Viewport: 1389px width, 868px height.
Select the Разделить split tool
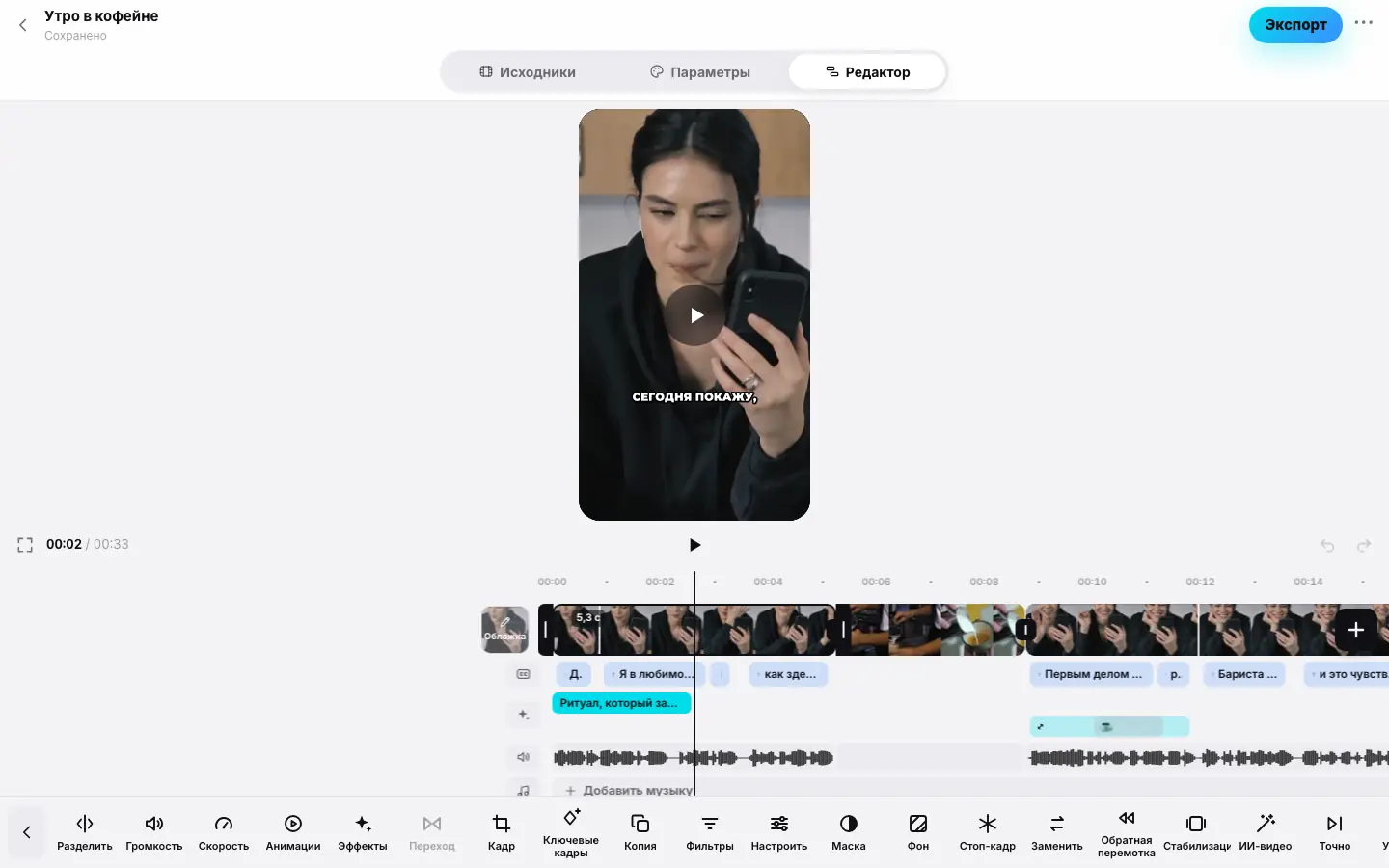point(85,832)
